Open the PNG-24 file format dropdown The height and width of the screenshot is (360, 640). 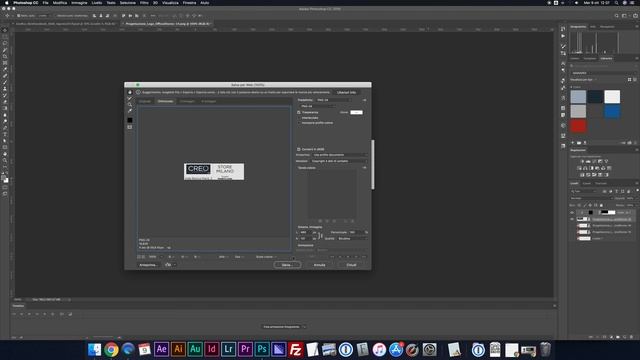(x=317, y=106)
